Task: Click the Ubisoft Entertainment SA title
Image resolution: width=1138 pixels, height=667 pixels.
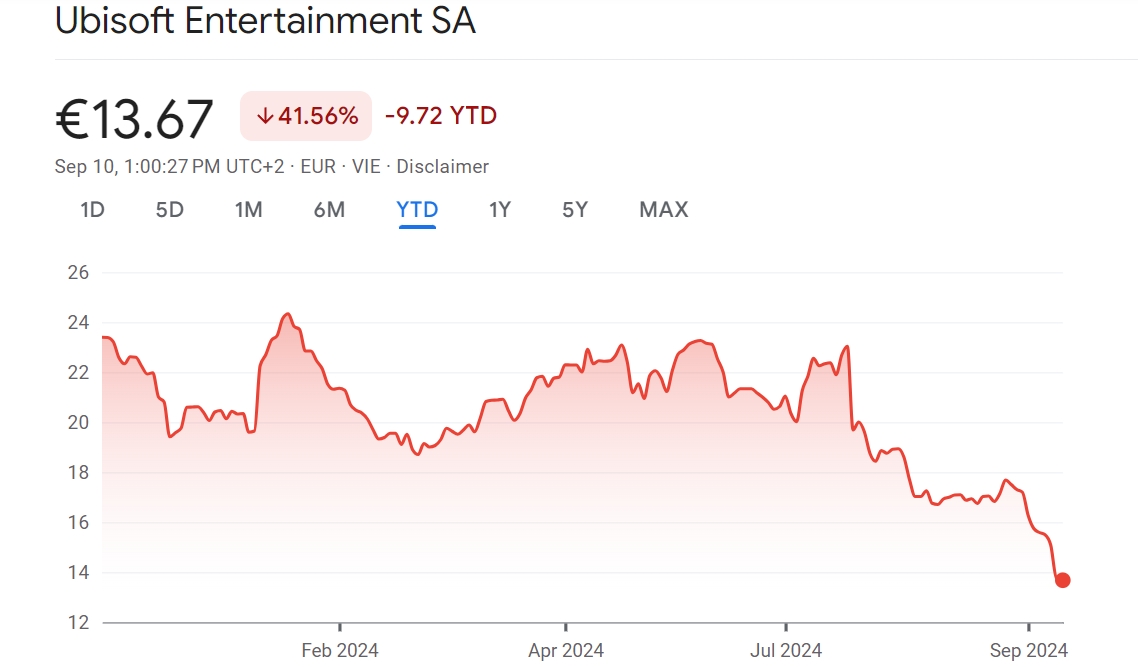Action: (265, 22)
